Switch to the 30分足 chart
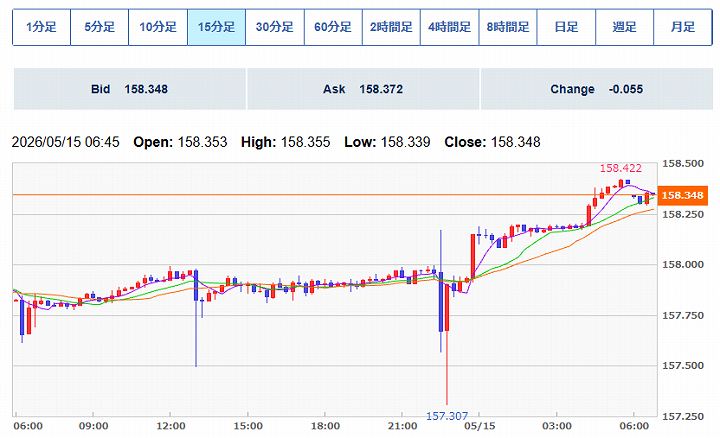Image resolution: width=720 pixels, height=438 pixels. pyautogui.click(x=275, y=27)
